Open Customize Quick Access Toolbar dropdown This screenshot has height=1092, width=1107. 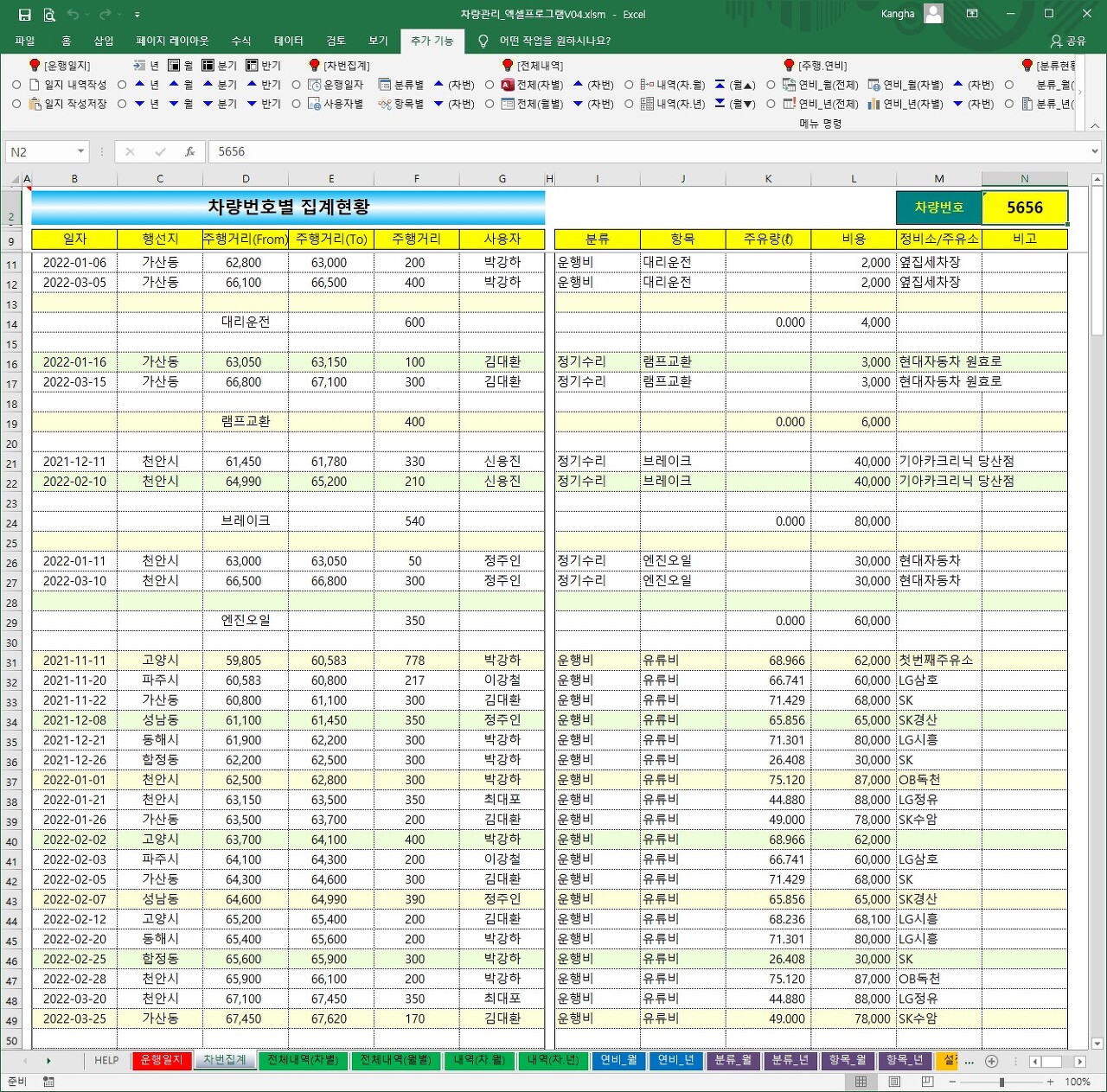[137, 15]
